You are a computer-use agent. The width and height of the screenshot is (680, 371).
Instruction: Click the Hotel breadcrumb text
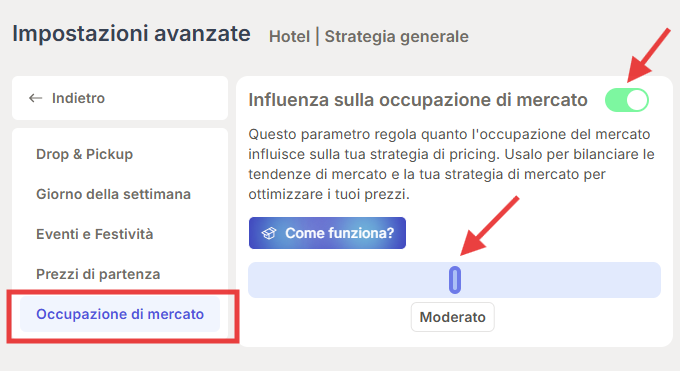pos(289,36)
